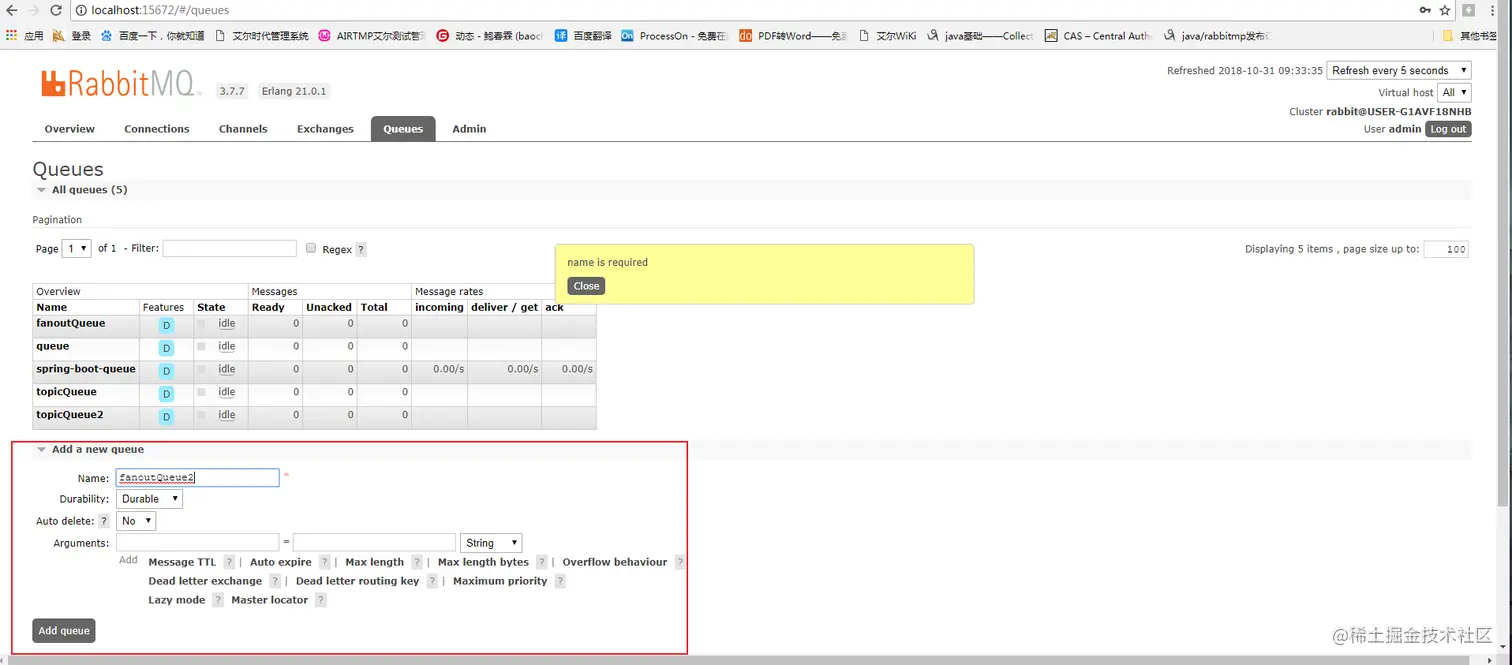Click the browser forward arrow
This screenshot has height=665, width=1512.
click(x=32, y=10)
